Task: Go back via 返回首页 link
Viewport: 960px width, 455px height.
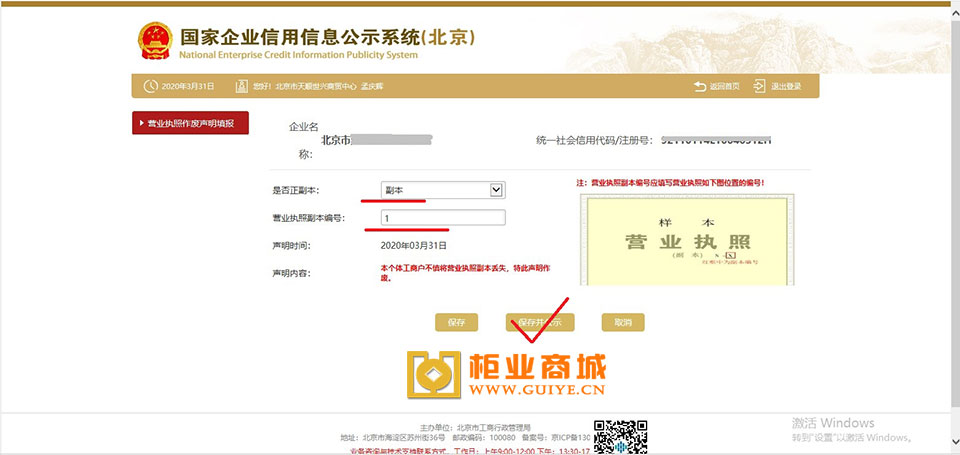Action: [x=724, y=86]
